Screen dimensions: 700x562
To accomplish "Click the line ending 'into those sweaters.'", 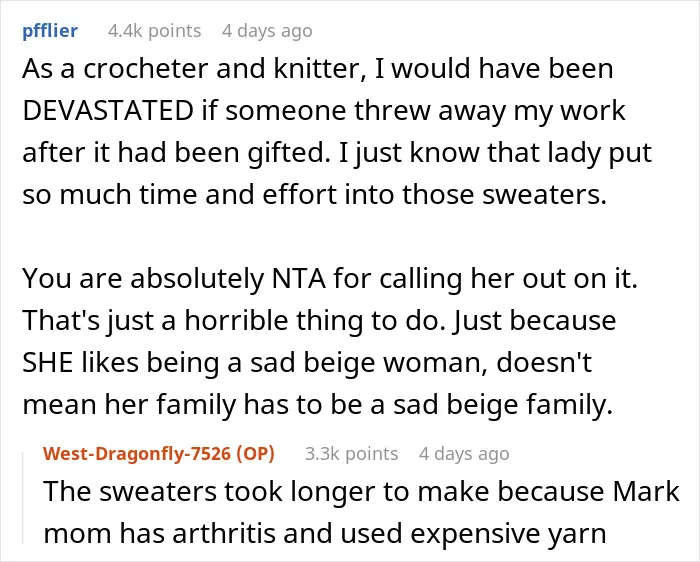I will coord(315,195).
